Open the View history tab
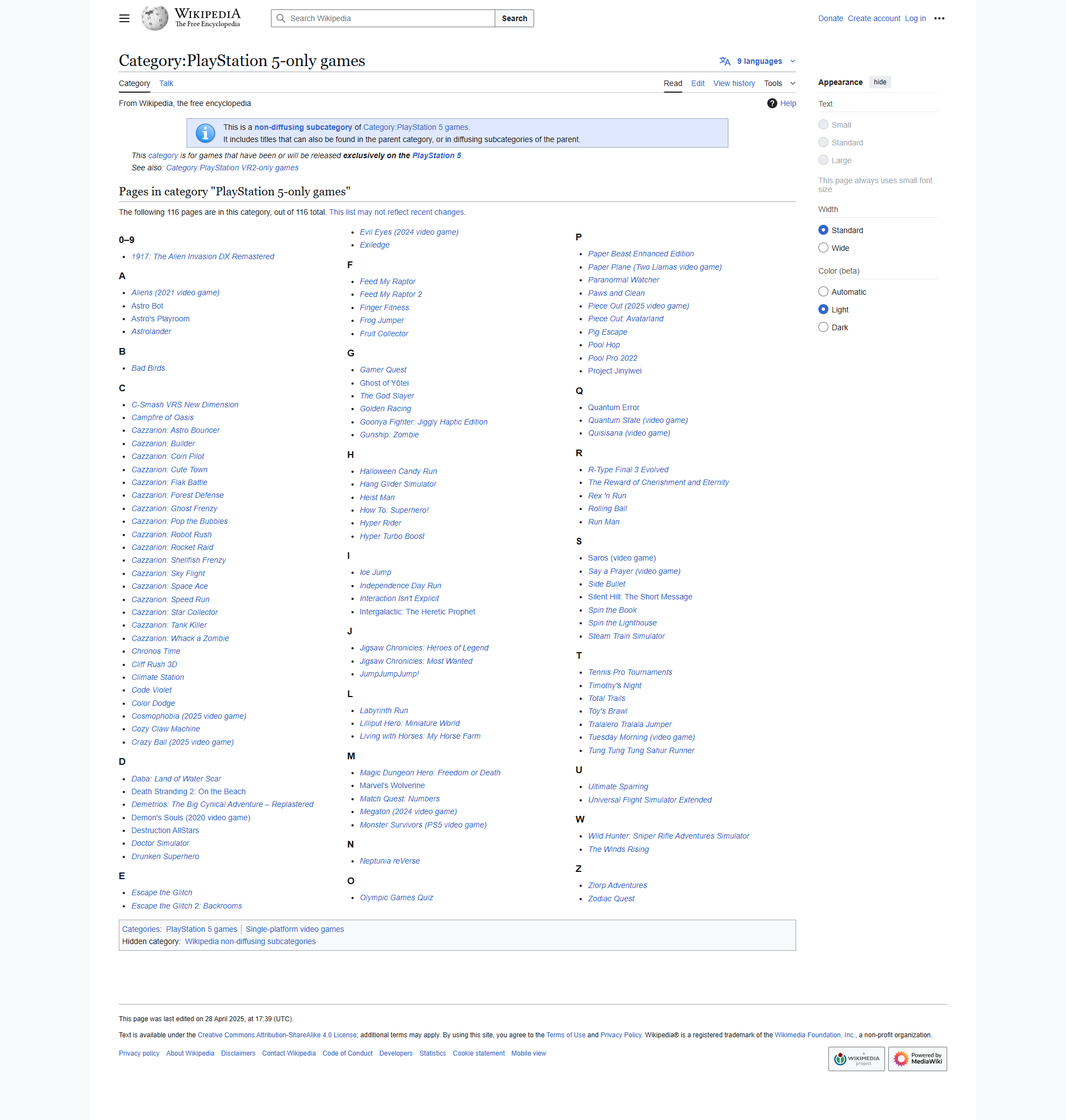1066x1120 pixels. tap(733, 83)
